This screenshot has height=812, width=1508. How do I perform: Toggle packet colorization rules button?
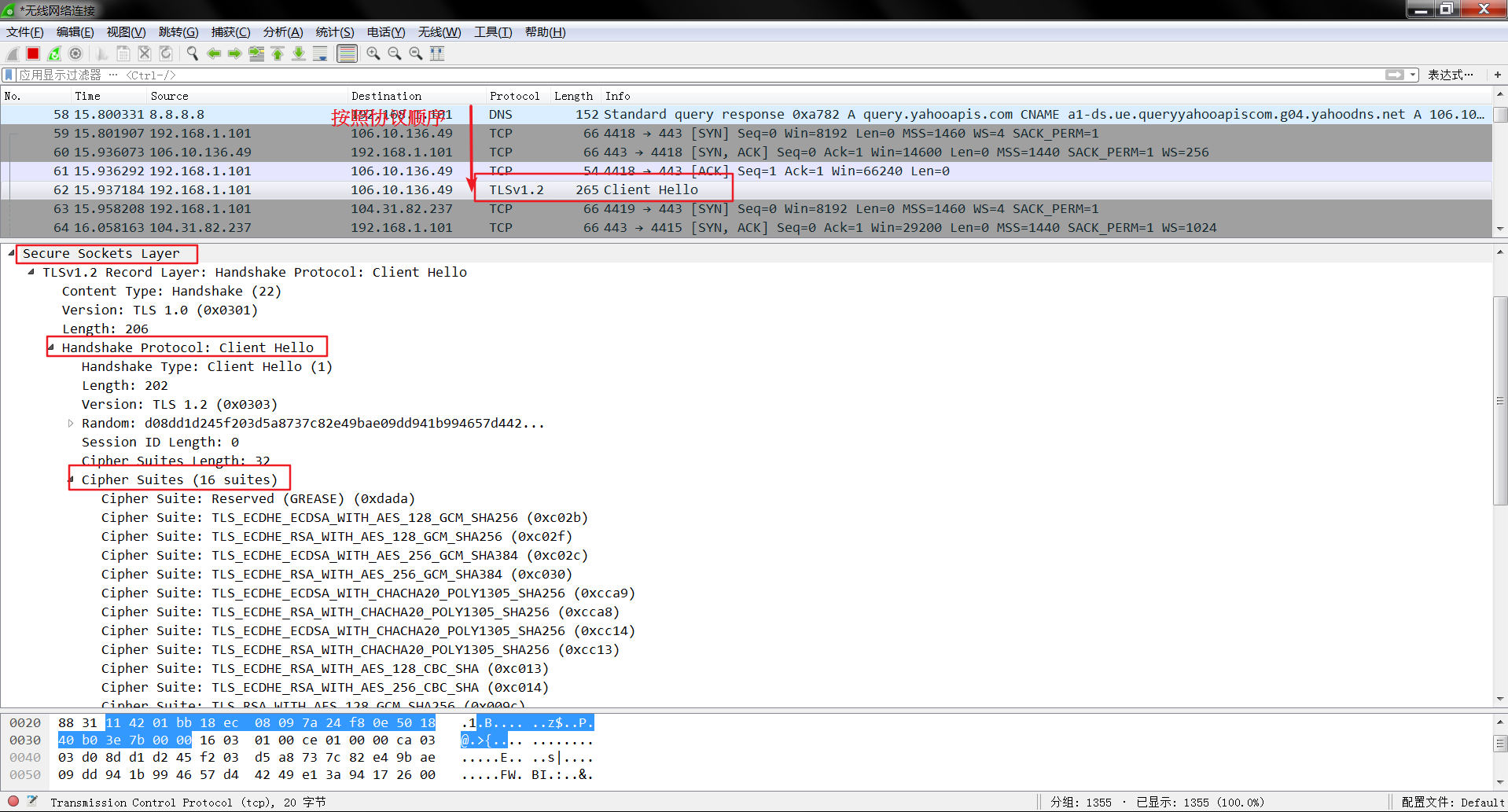pyautogui.click(x=347, y=53)
